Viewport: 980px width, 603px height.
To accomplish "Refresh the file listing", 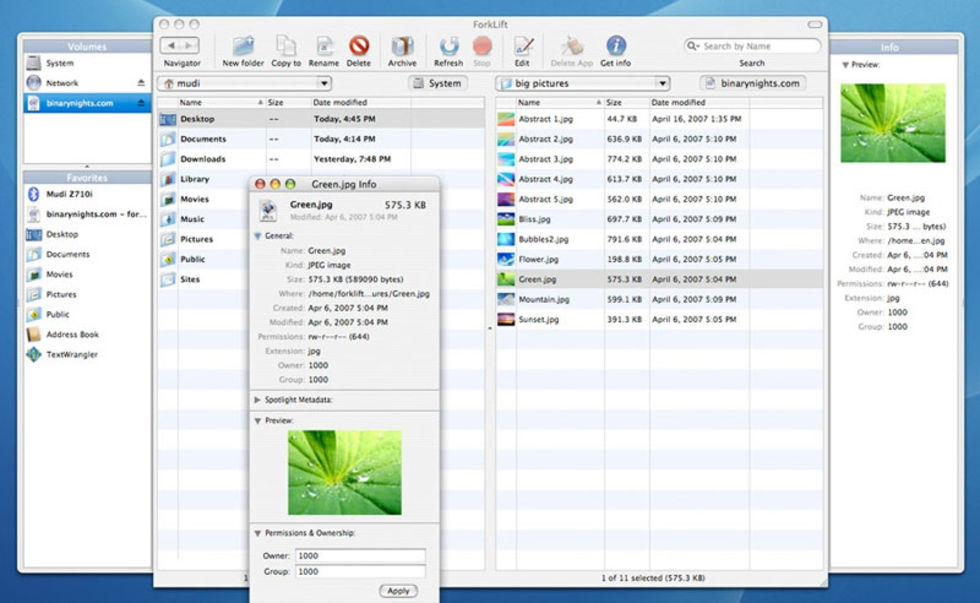I will tap(448, 46).
